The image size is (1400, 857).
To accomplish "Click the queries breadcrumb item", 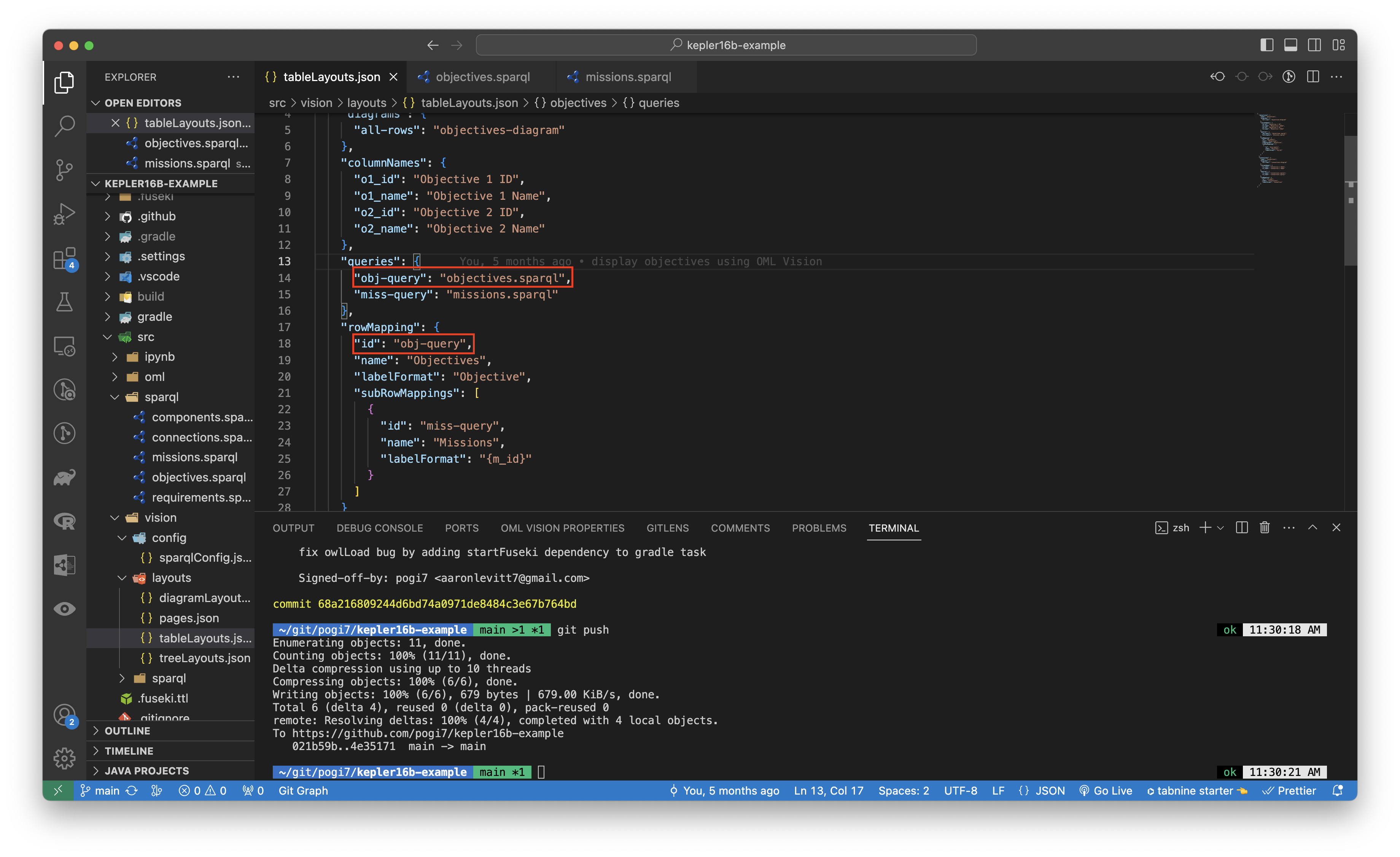I will 651,103.
